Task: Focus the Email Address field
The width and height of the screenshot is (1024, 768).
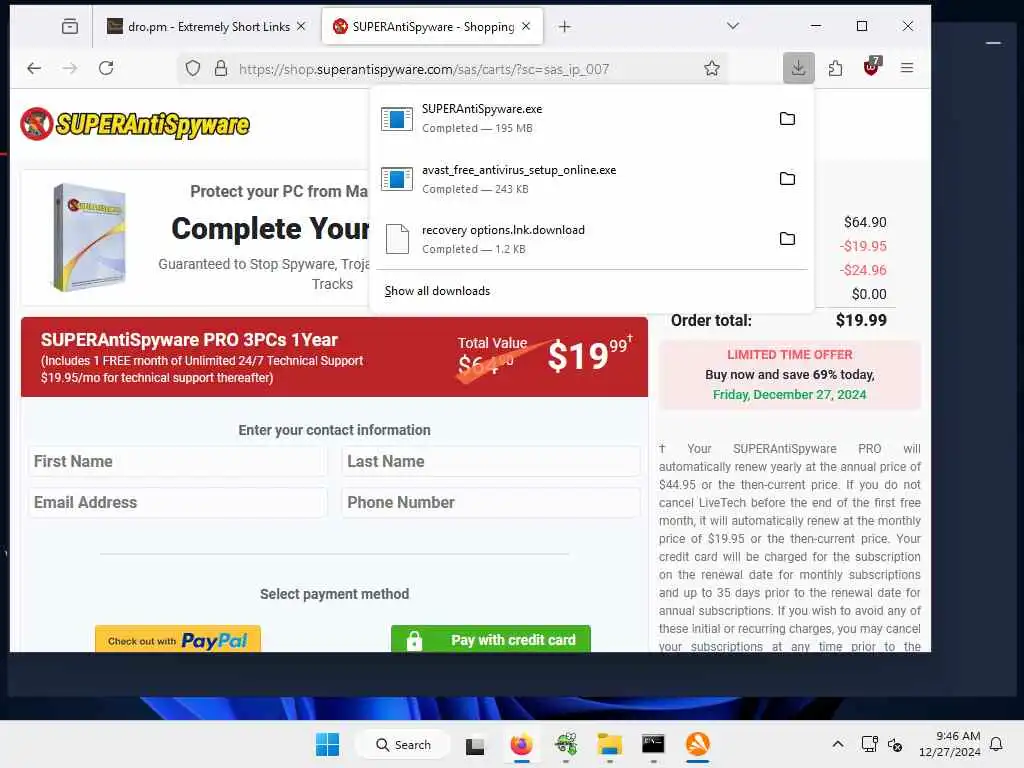Action: click(177, 502)
